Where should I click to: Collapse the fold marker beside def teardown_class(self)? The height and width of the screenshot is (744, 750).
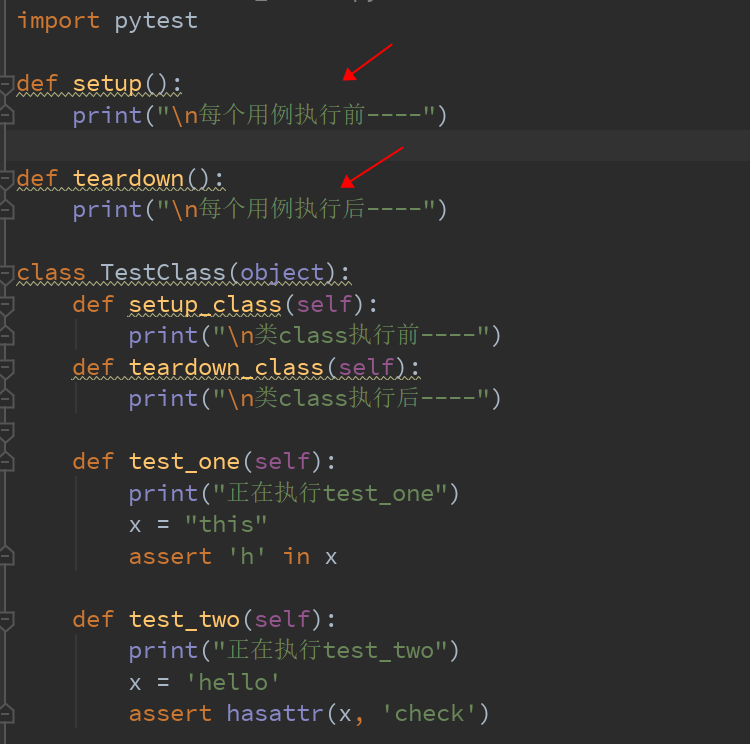(x=6, y=368)
